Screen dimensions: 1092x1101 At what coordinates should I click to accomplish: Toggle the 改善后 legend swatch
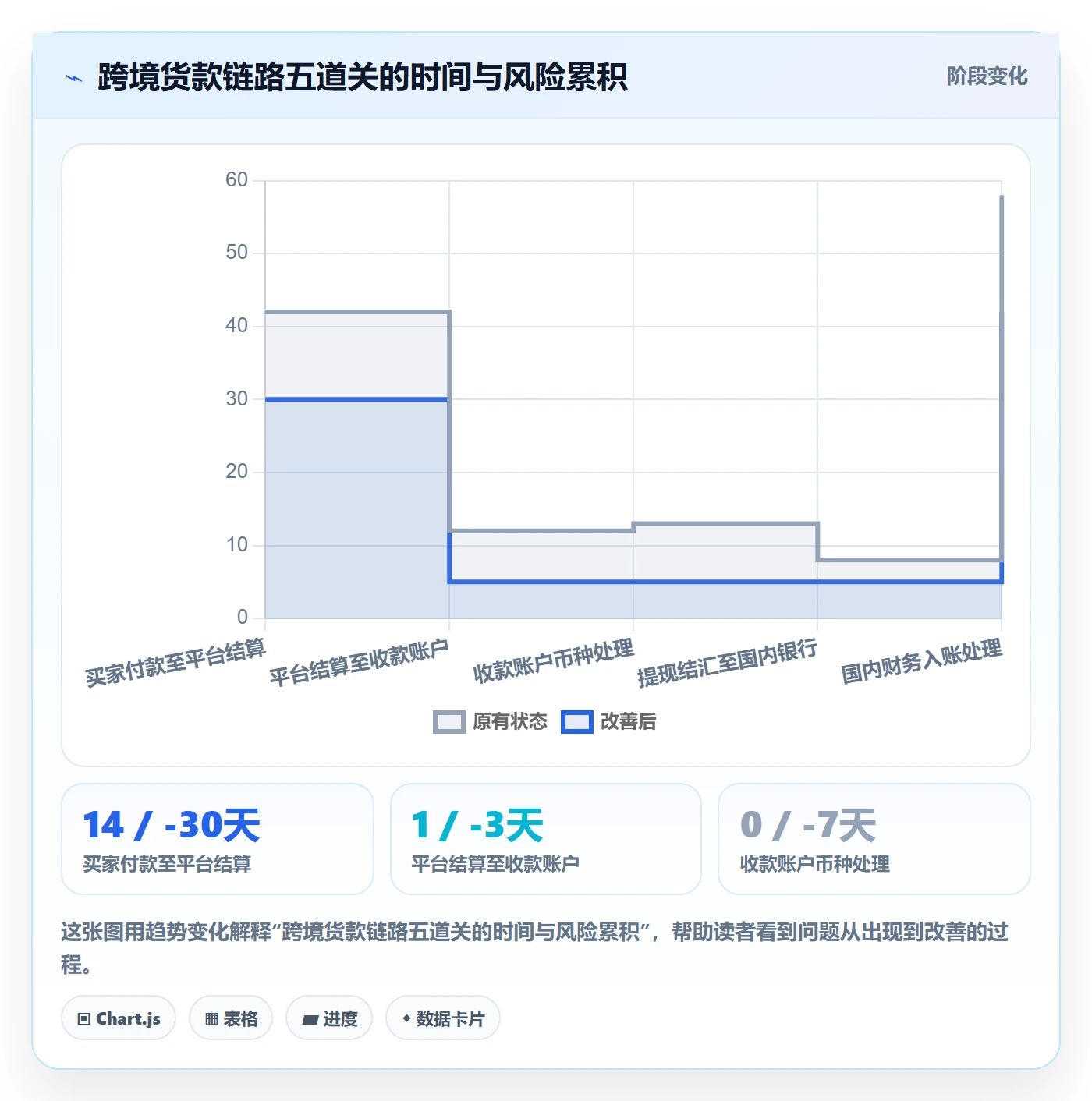pos(577,722)
